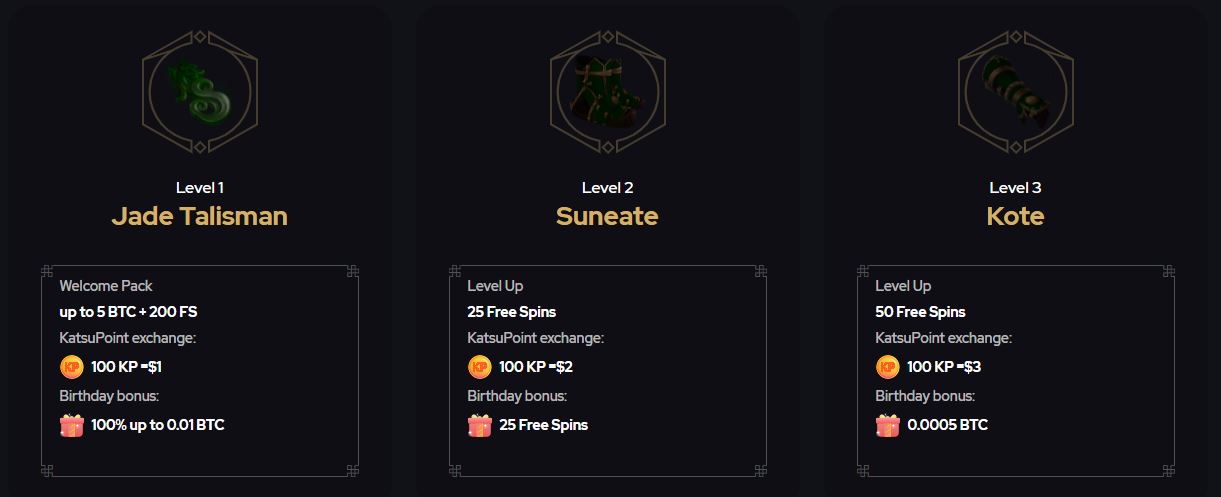Select the Jade Talisman title
1221x497 pixels.
pos(200,216)
